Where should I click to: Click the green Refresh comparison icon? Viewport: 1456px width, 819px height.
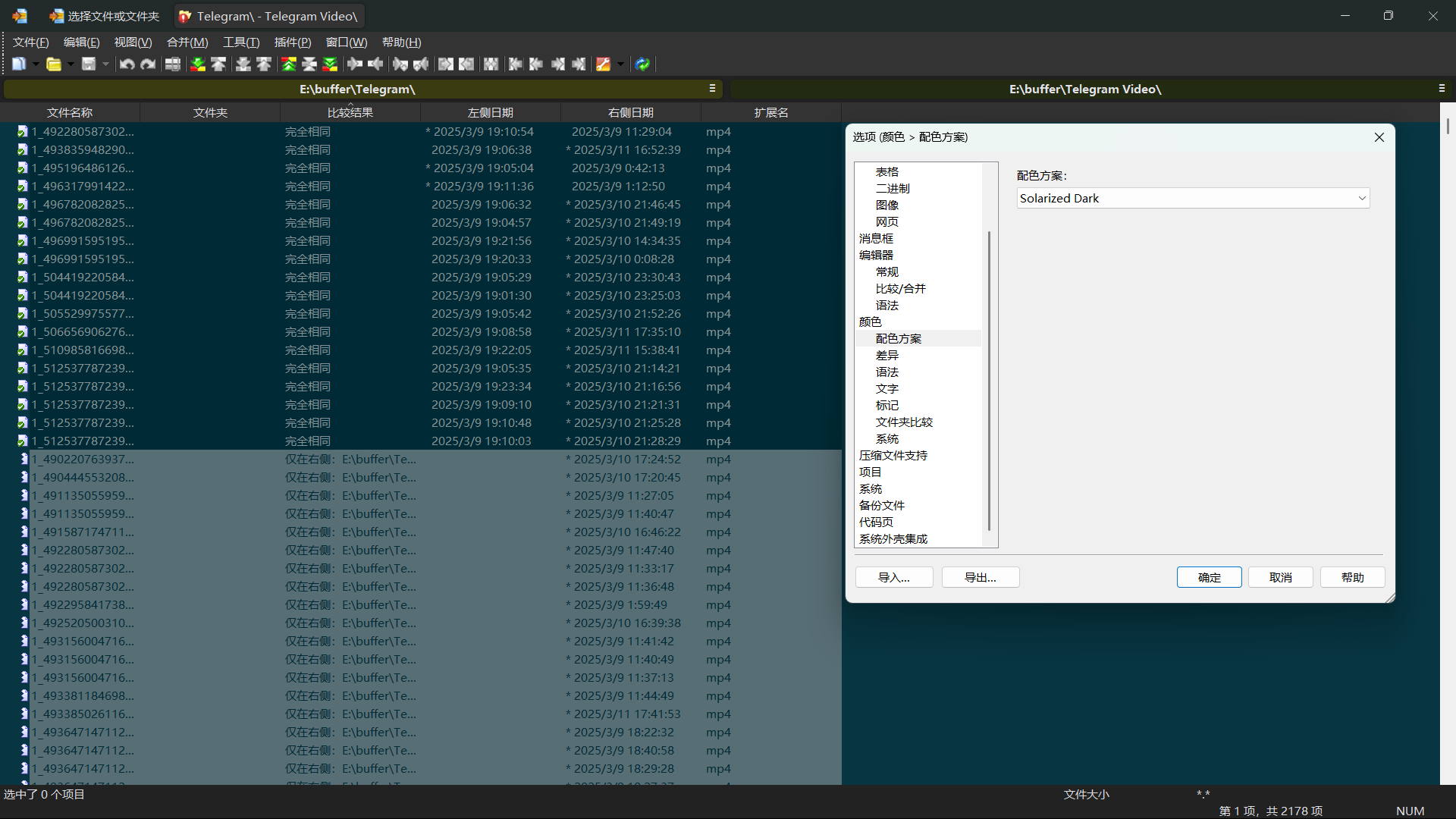point(642,64)
